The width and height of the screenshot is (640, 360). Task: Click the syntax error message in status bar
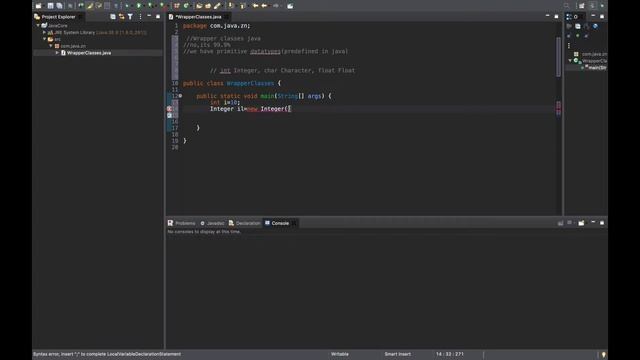107,354
